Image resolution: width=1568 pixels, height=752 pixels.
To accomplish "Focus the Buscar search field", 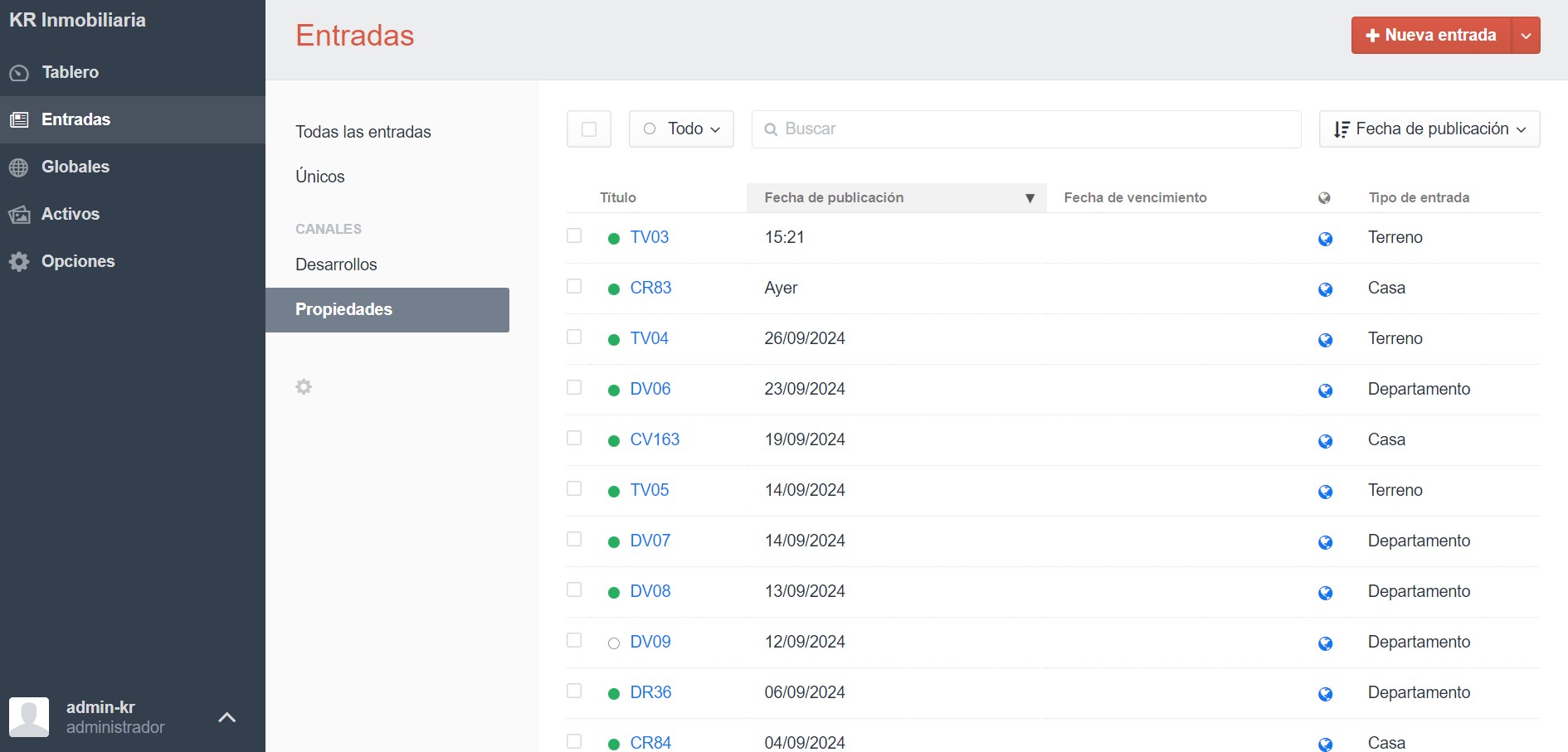I will pyautogui.click(x=1025, y=129).
